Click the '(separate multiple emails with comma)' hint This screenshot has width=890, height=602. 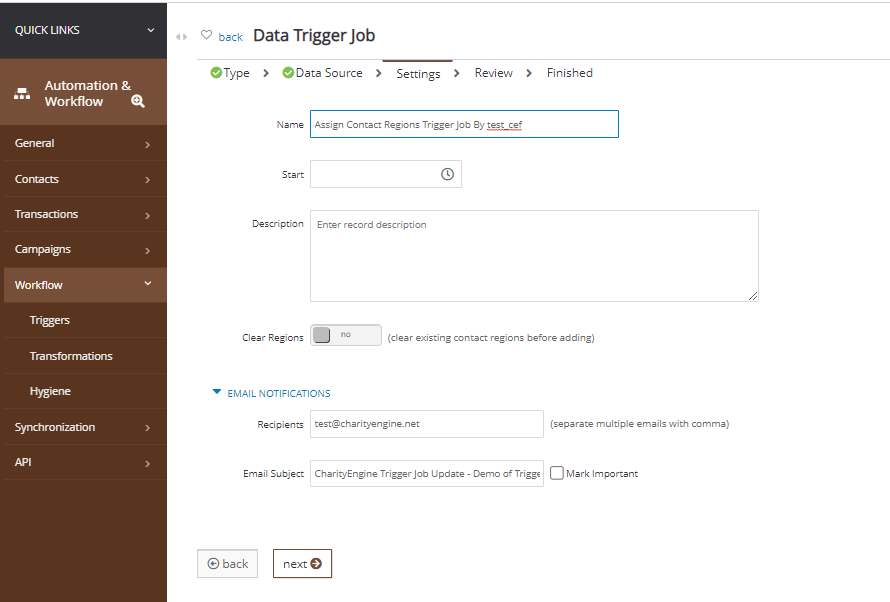click(x=640, y=424)
